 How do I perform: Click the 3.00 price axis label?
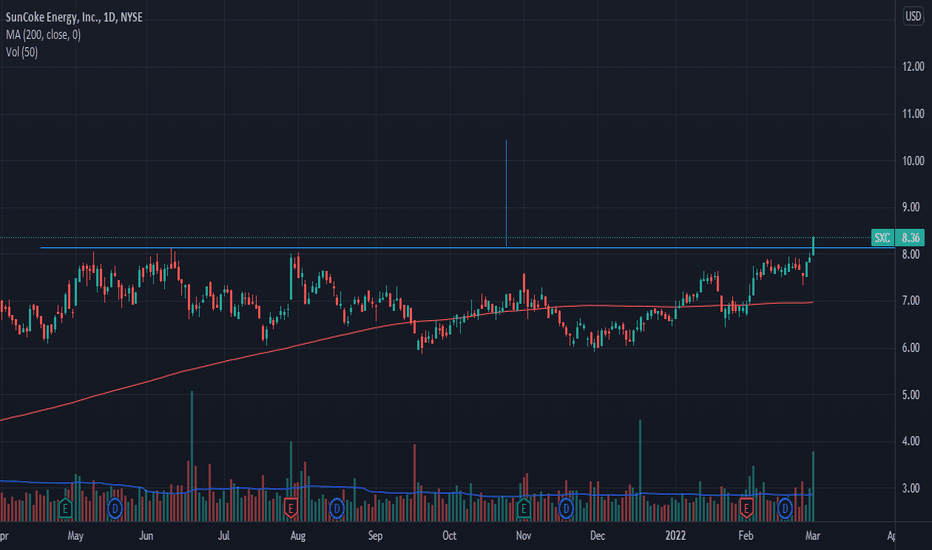[x=911, y=488]
